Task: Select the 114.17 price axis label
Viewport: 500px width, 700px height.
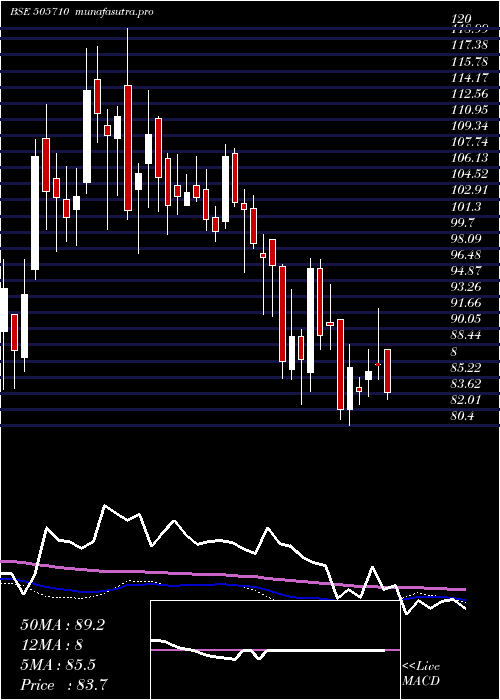Action: click(470, 76)
